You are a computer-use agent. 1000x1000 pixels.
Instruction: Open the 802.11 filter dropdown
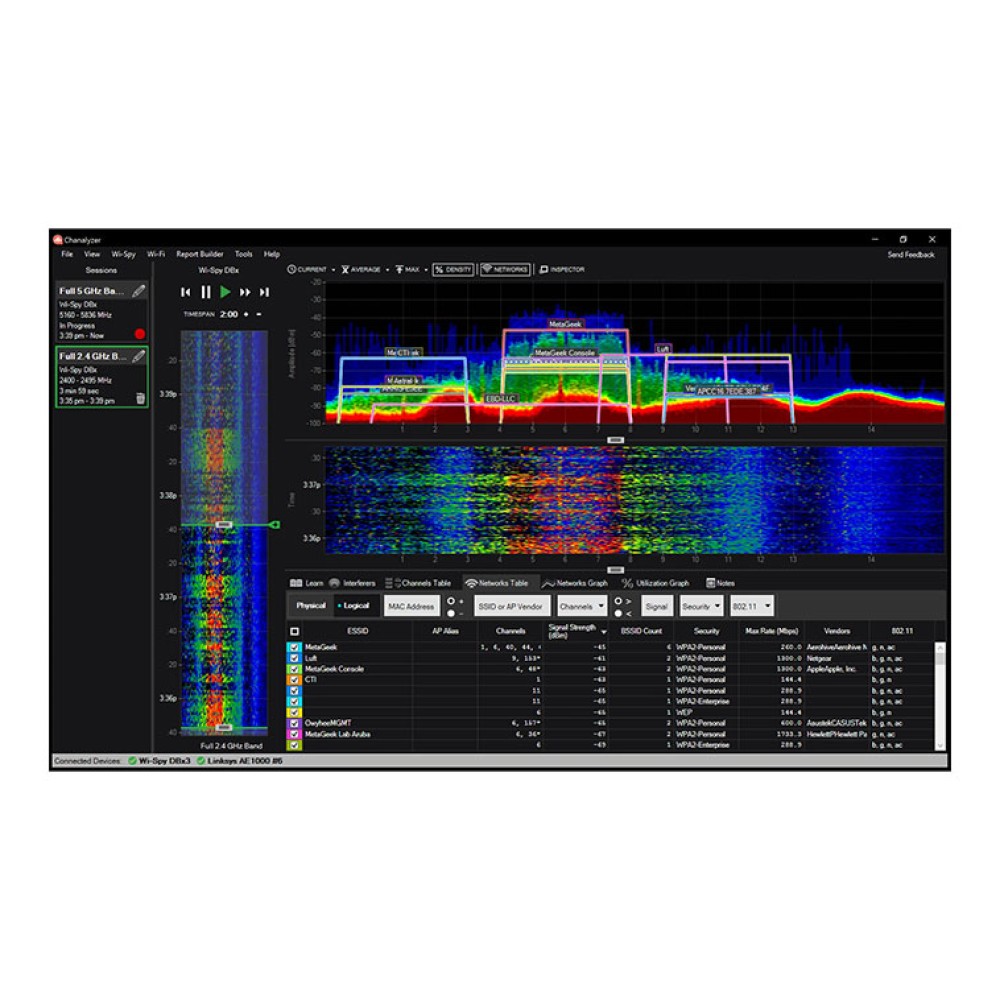point(752,607)
